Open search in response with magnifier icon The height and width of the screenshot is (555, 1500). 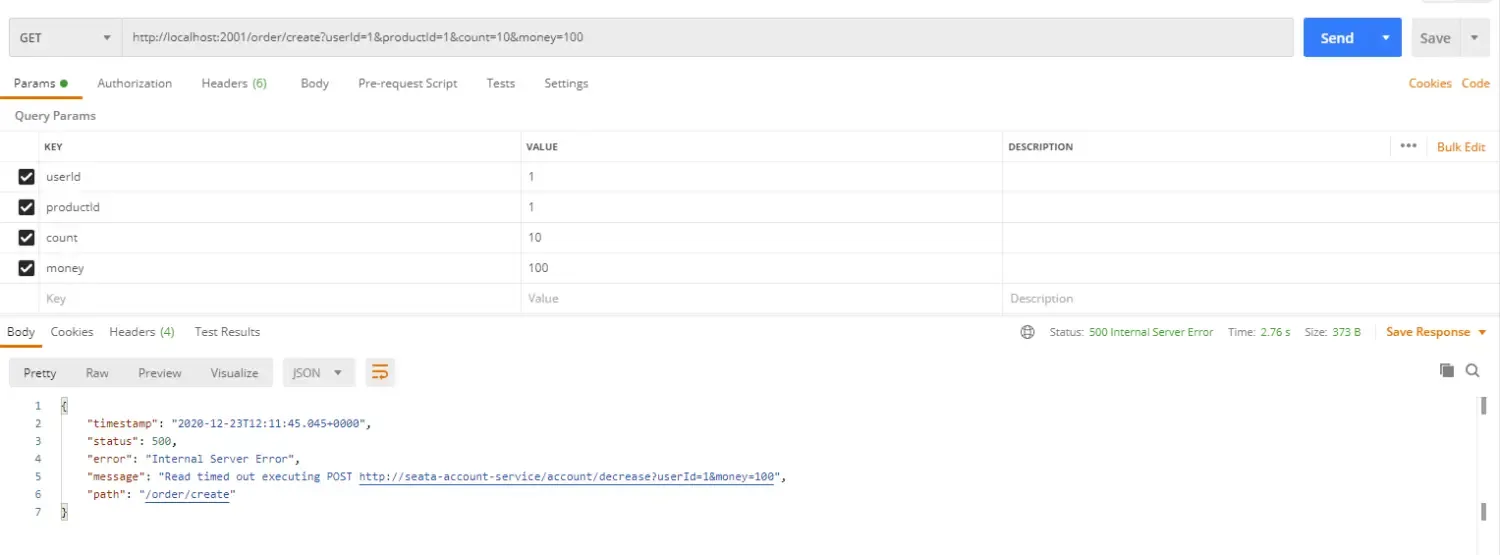click(1473, 370)
